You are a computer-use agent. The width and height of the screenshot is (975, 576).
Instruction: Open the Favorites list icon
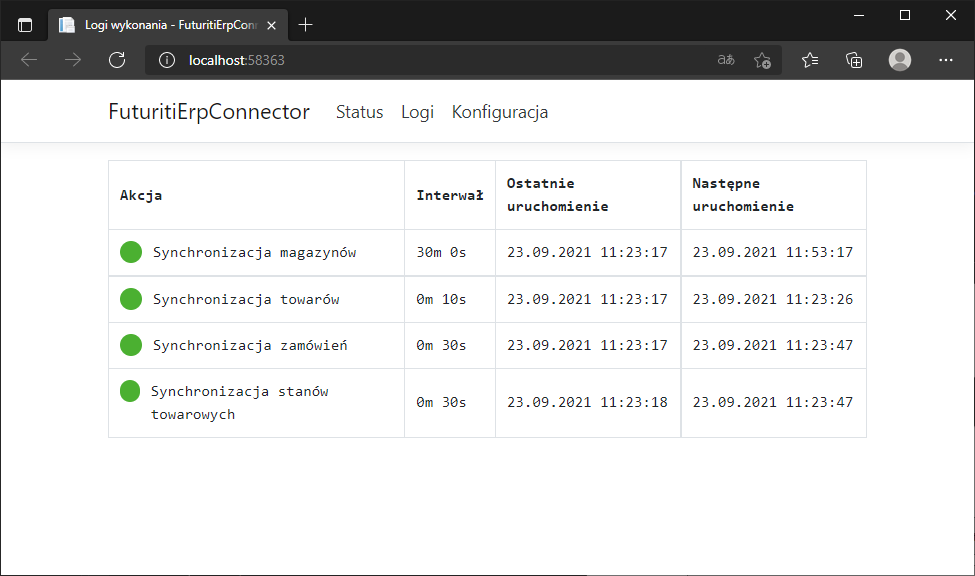click(x=810, y=60)
